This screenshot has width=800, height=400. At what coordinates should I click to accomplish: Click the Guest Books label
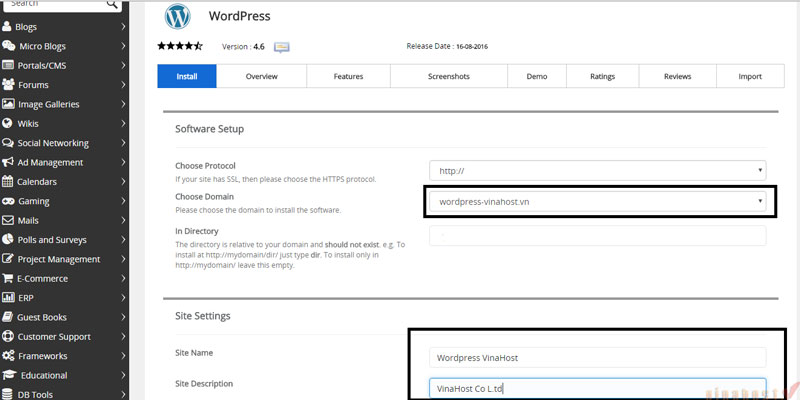point(42,317)
